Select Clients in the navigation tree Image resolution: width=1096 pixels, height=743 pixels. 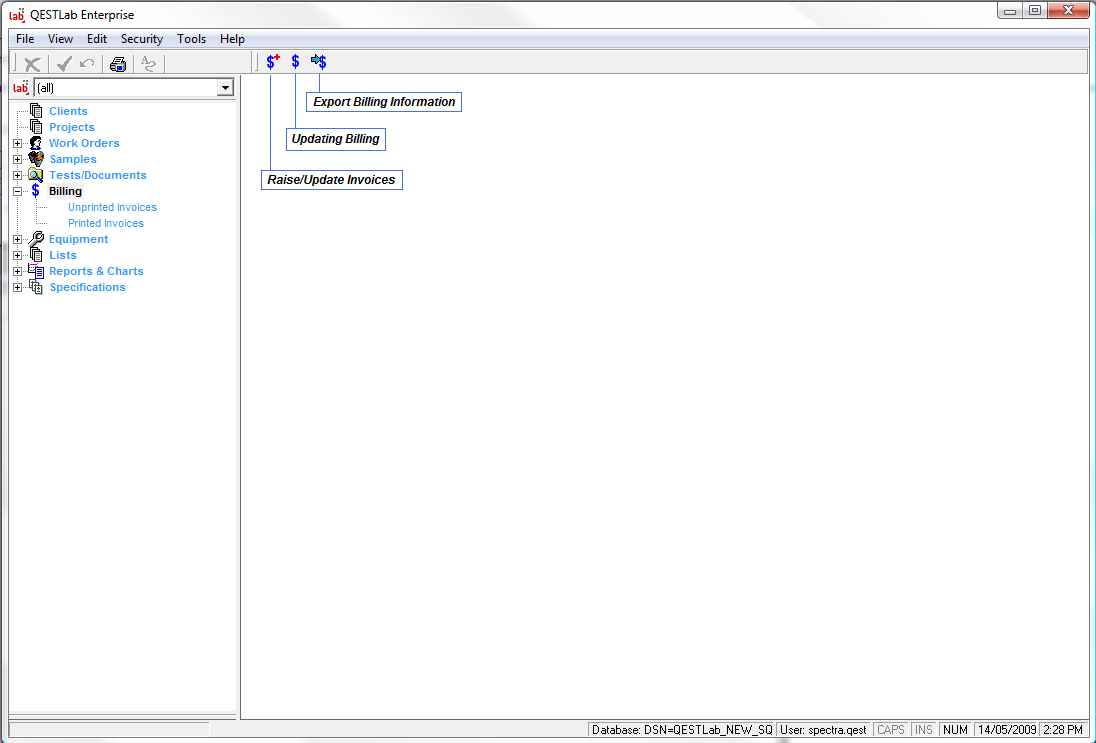[68, 112]
